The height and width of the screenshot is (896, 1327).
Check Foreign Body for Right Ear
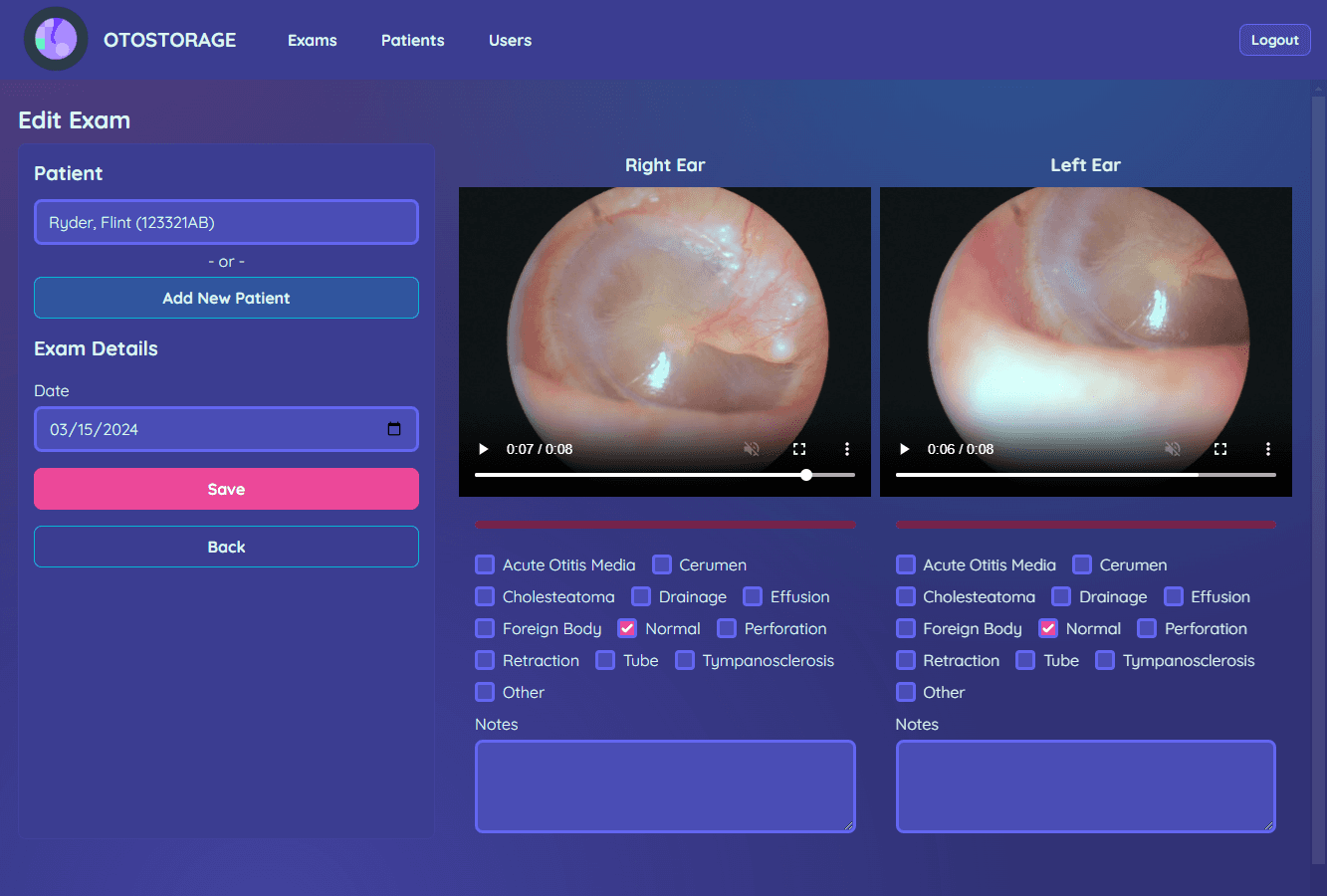click(x=485, y=628)
